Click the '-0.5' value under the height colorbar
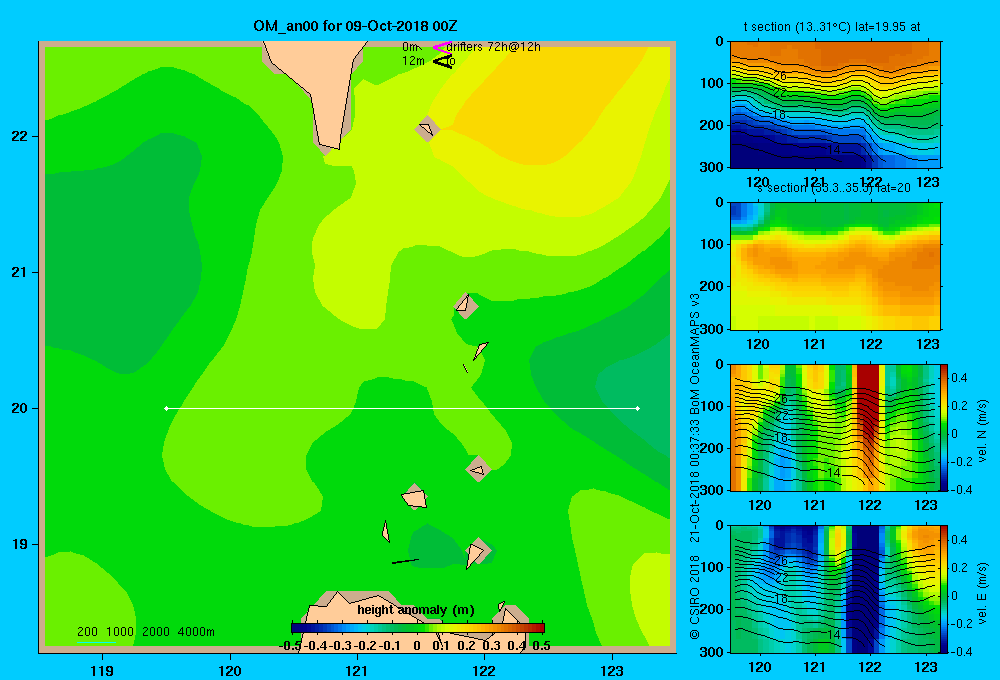Image resolution: width=1000 pixels, height=680 pixels. [x=290, y=646]
